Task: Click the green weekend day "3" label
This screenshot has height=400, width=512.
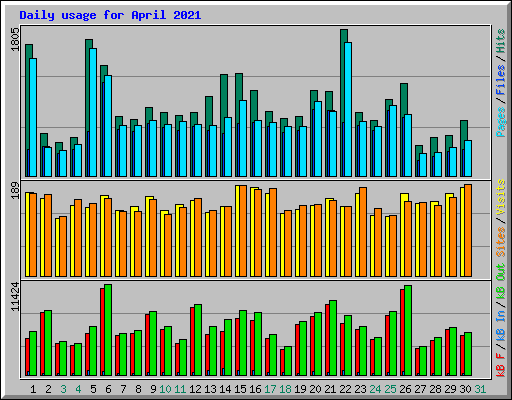Action: [63, 389]
